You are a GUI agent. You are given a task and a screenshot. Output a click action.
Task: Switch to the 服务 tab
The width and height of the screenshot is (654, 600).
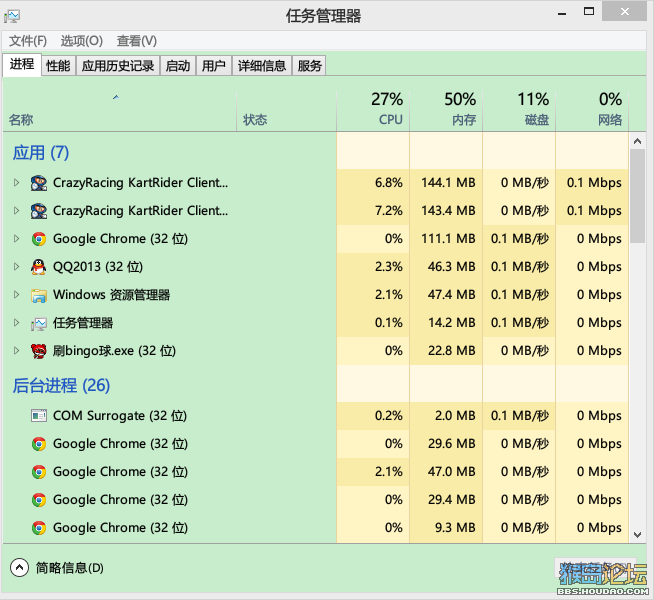click(x=309, y=66)
